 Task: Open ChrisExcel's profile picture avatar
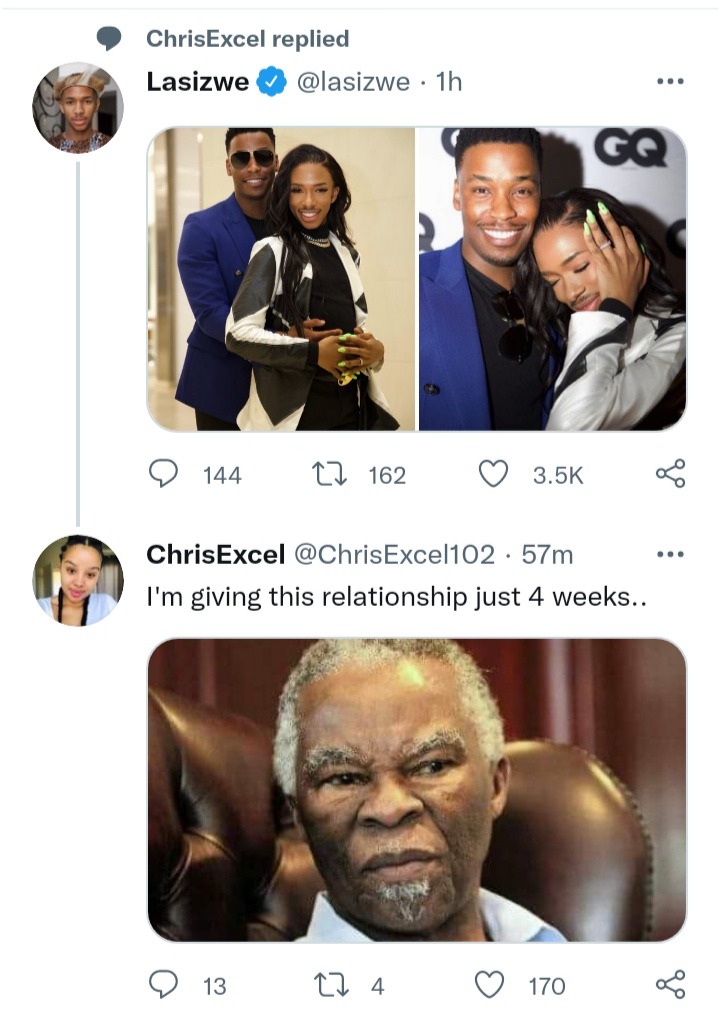(x=78, y=580)
